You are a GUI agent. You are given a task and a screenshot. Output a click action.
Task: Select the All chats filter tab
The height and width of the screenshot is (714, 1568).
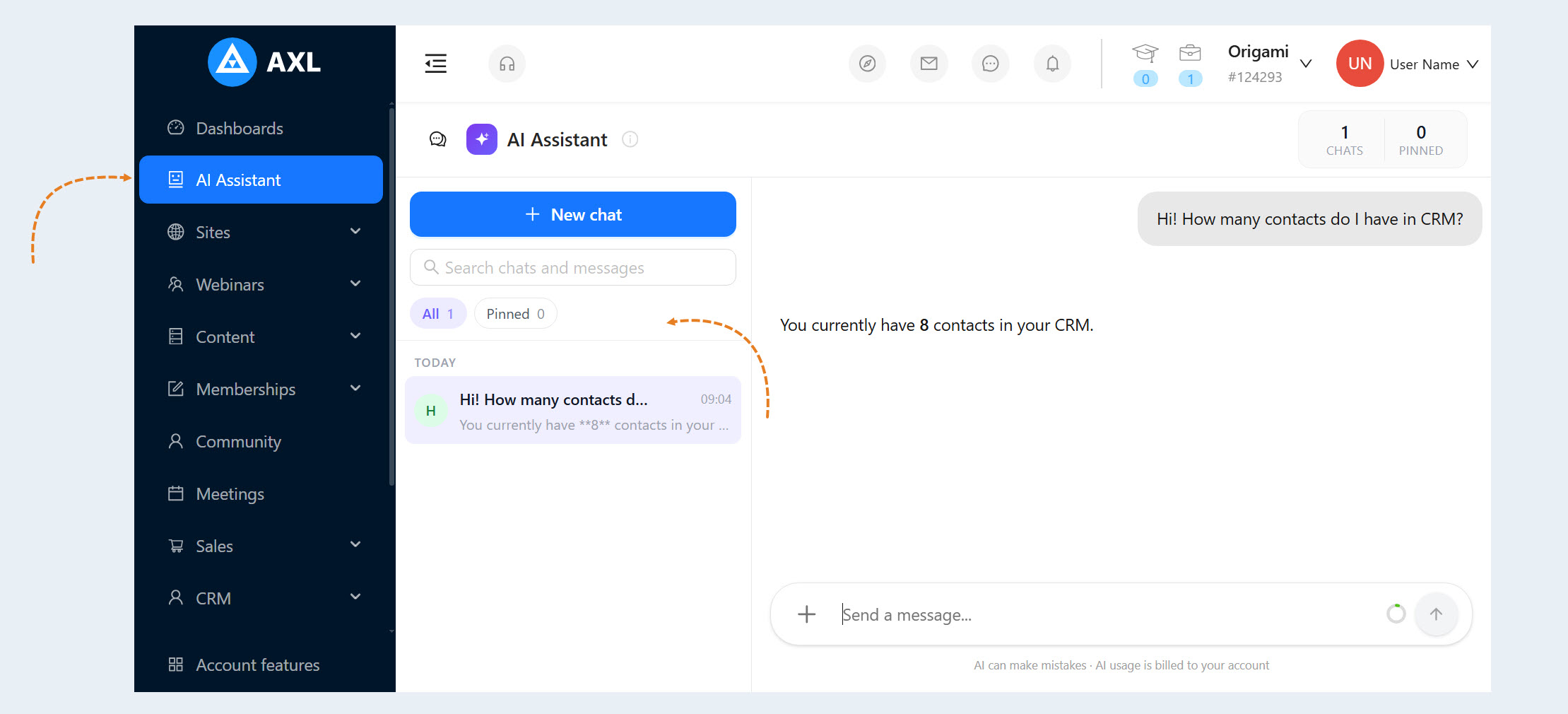coord(438,314)
